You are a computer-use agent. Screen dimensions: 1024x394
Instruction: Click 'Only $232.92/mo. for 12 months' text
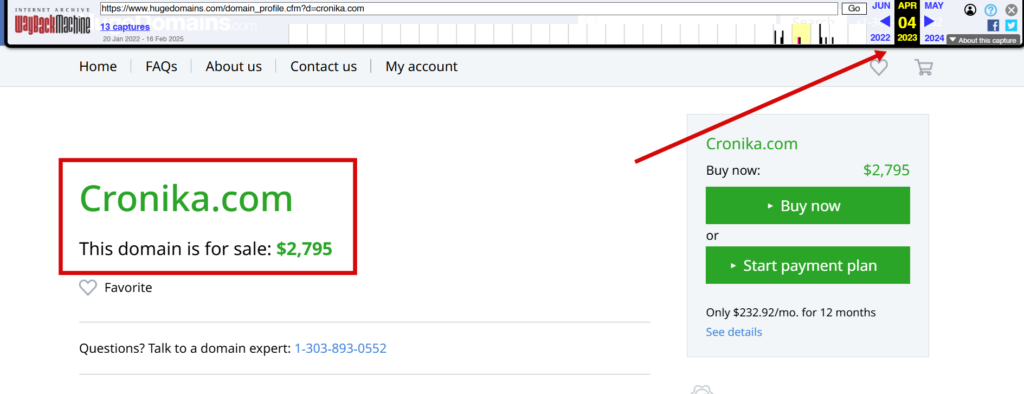coord(791,312)
